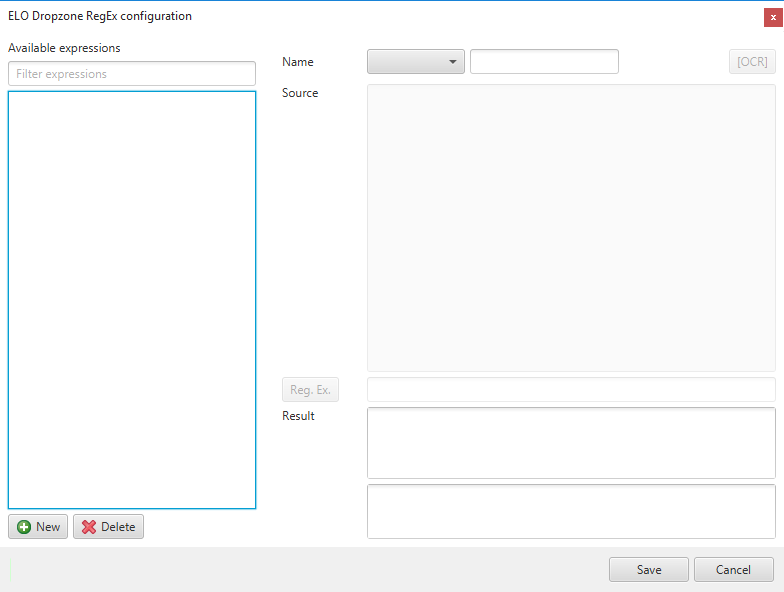The image size is (784, 592).
Task: Click the upper Result text box
Action: pos(572,443)
